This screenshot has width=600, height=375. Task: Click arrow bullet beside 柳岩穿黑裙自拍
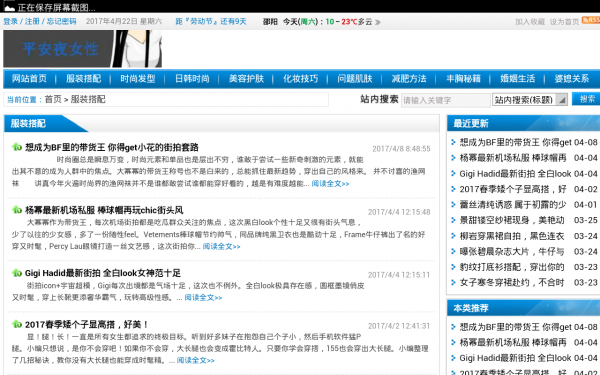coord(453,236)
